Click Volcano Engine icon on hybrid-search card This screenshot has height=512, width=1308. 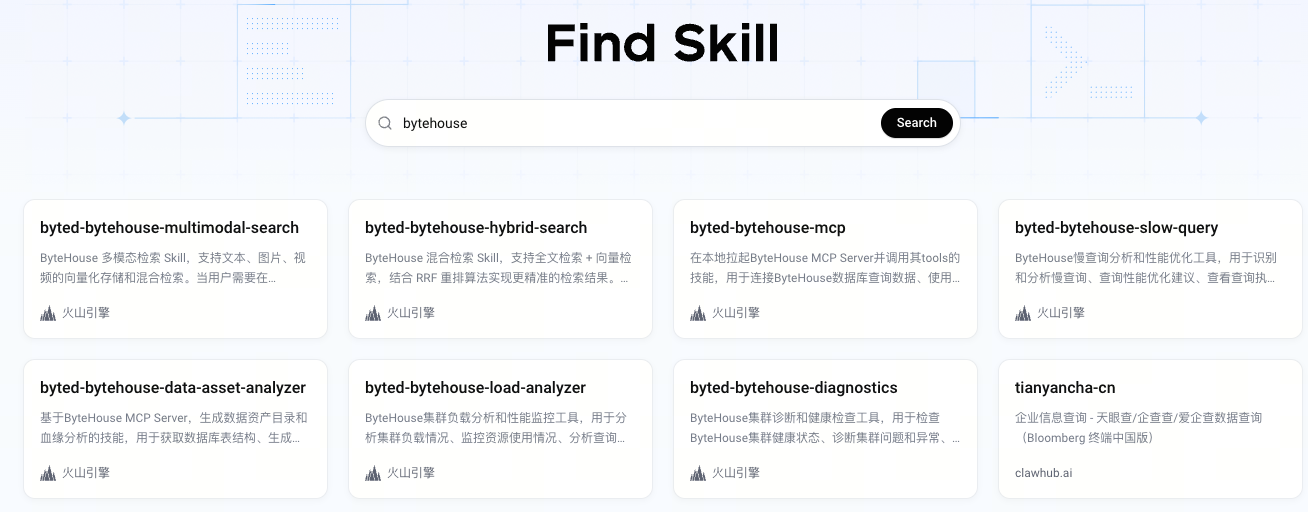(x=373, y=313)
